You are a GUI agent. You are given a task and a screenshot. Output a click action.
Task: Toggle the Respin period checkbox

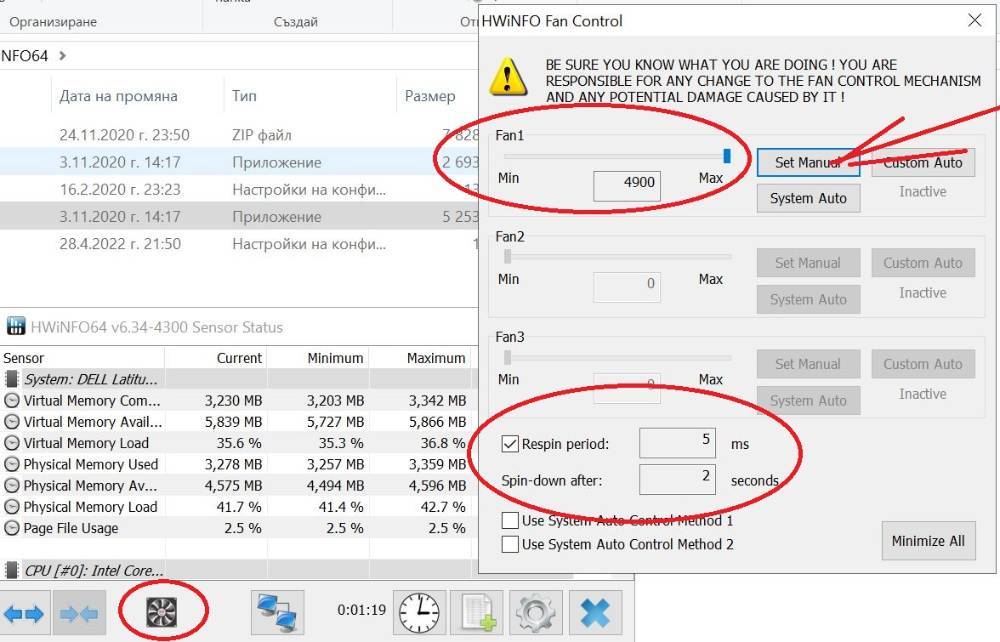pos(510,444)
